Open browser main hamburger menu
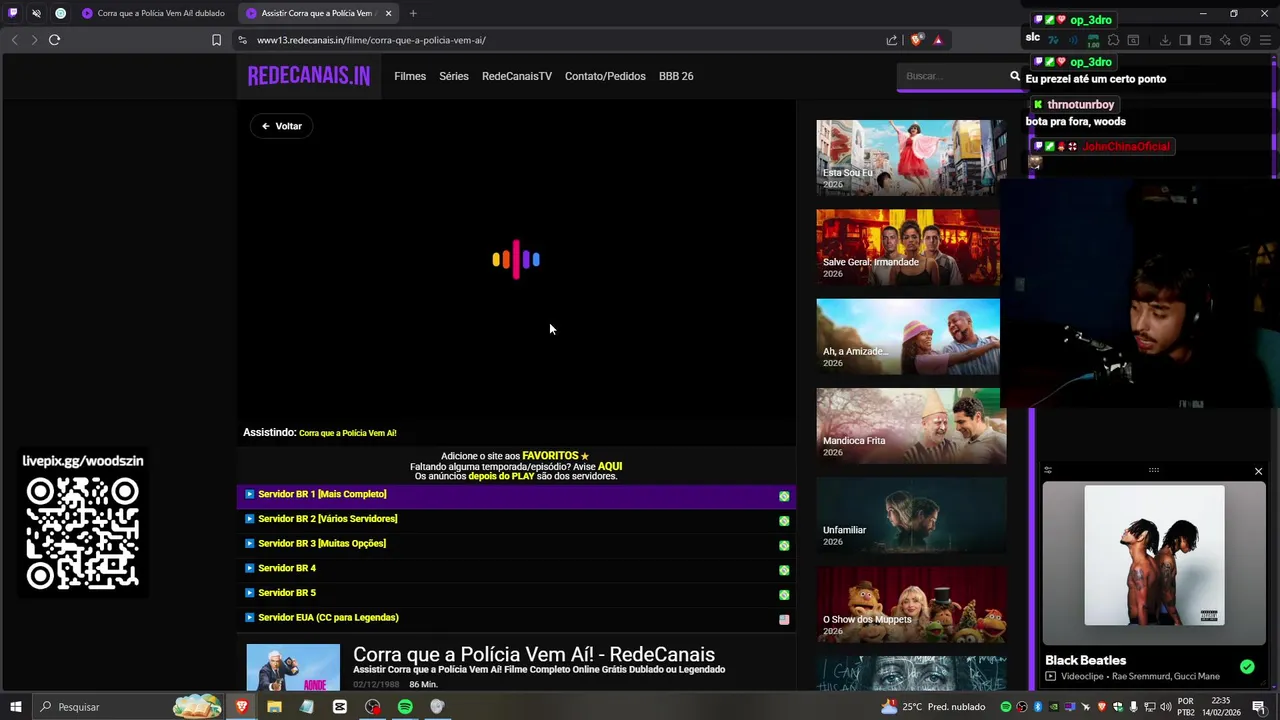Image resolution: width=1280 pixels, height=720 pixels. (1265, 40)
